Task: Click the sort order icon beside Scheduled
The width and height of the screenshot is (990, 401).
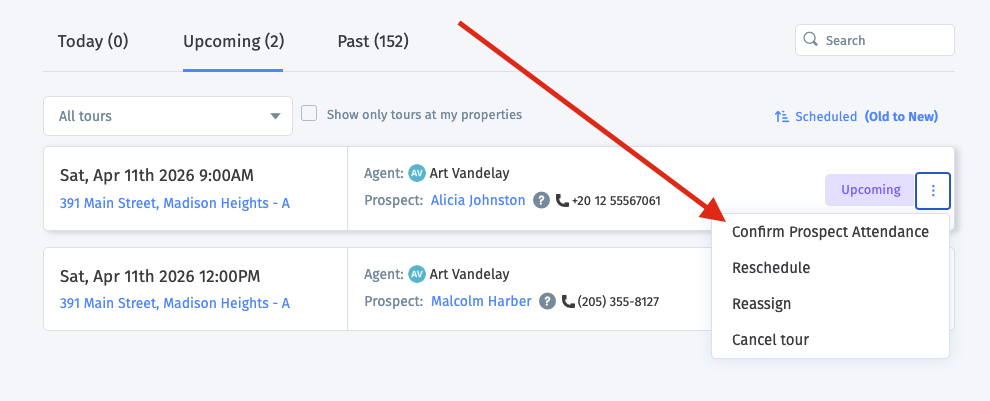Action: [x=782, y=117]
